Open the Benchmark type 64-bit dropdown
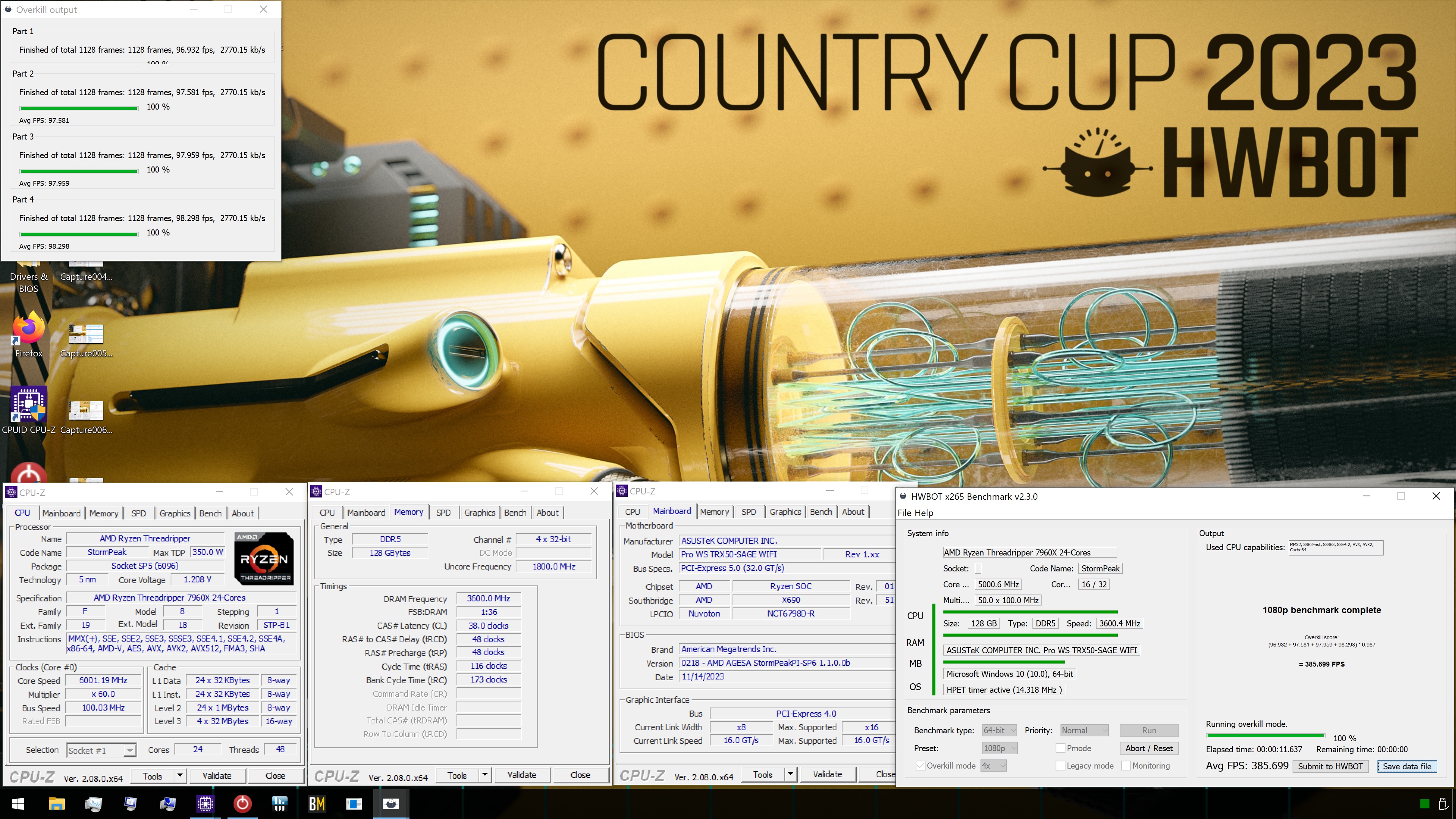Image resolution: width=1456 pixels, height=819 pixels. (x=999, y=730)
